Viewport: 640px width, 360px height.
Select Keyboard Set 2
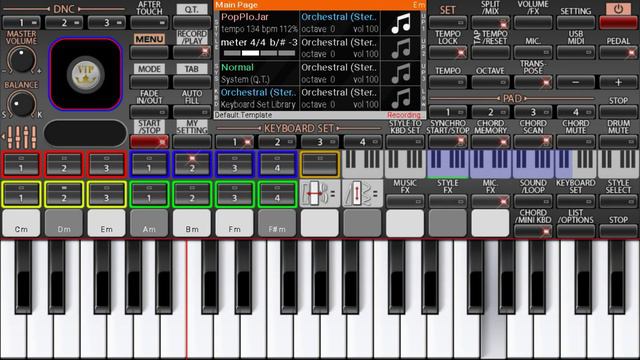click(x=277, y=142)
